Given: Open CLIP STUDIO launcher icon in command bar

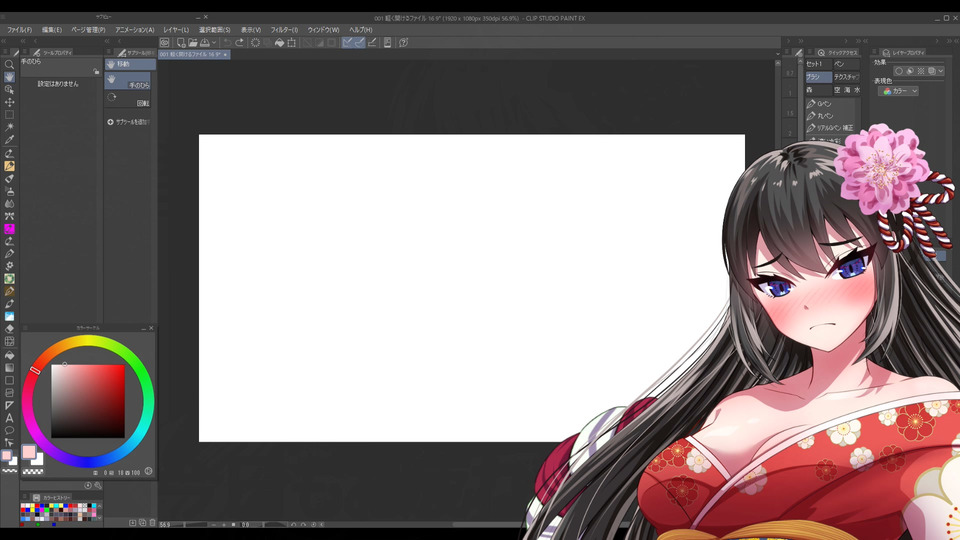Looking at the screenshot, I should (165, 42).
